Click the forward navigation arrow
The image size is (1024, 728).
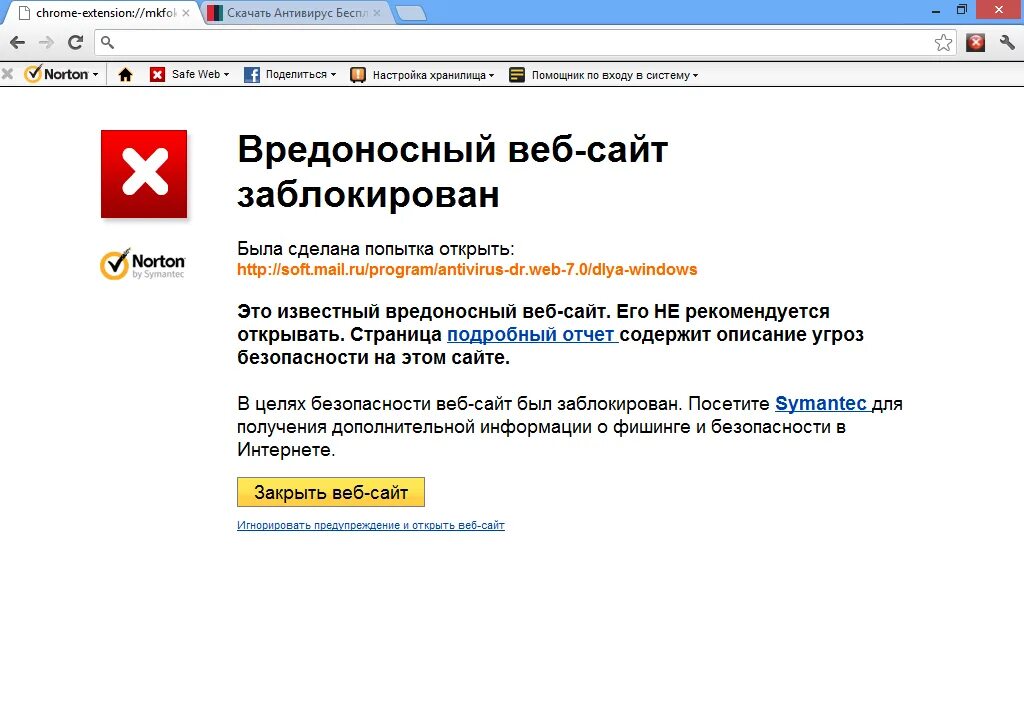46,42
